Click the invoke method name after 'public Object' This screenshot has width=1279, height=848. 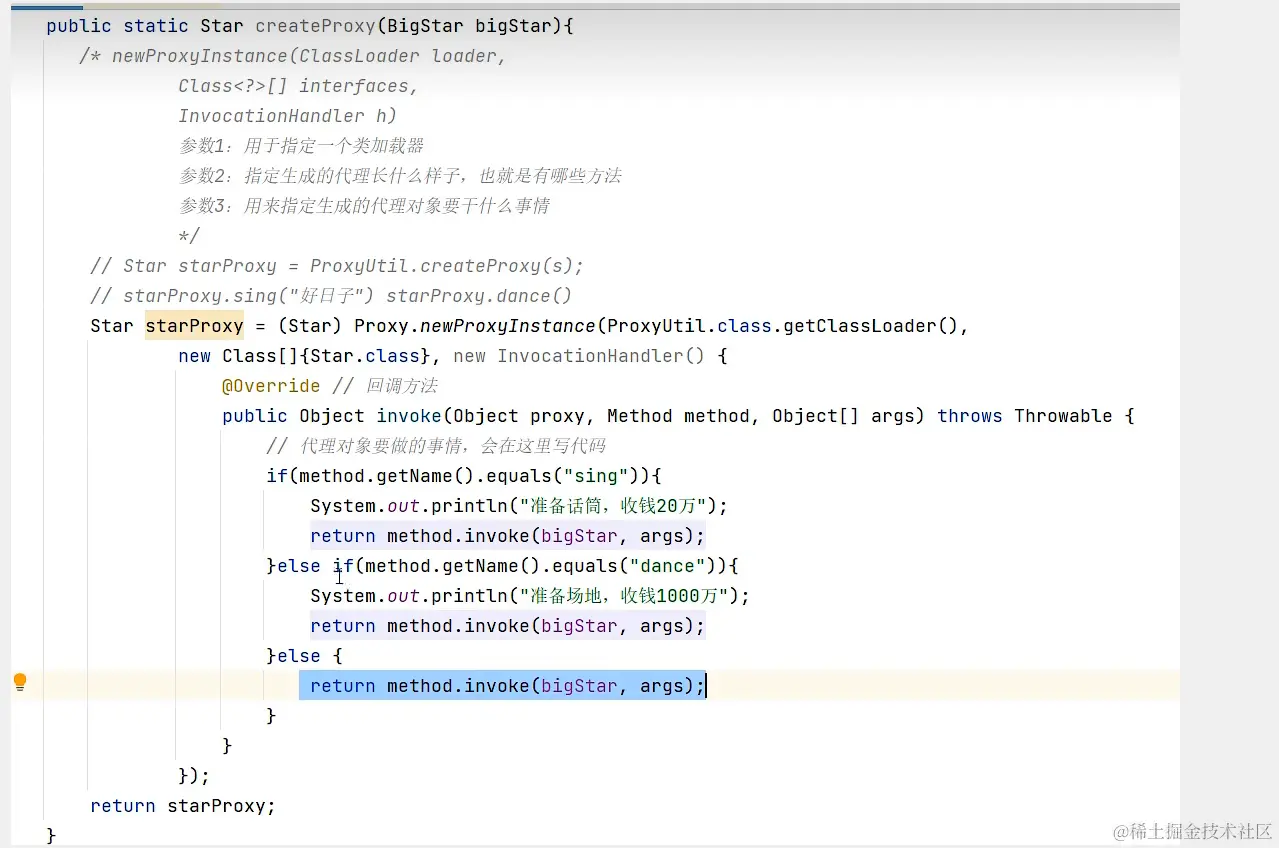click(409, 416)
